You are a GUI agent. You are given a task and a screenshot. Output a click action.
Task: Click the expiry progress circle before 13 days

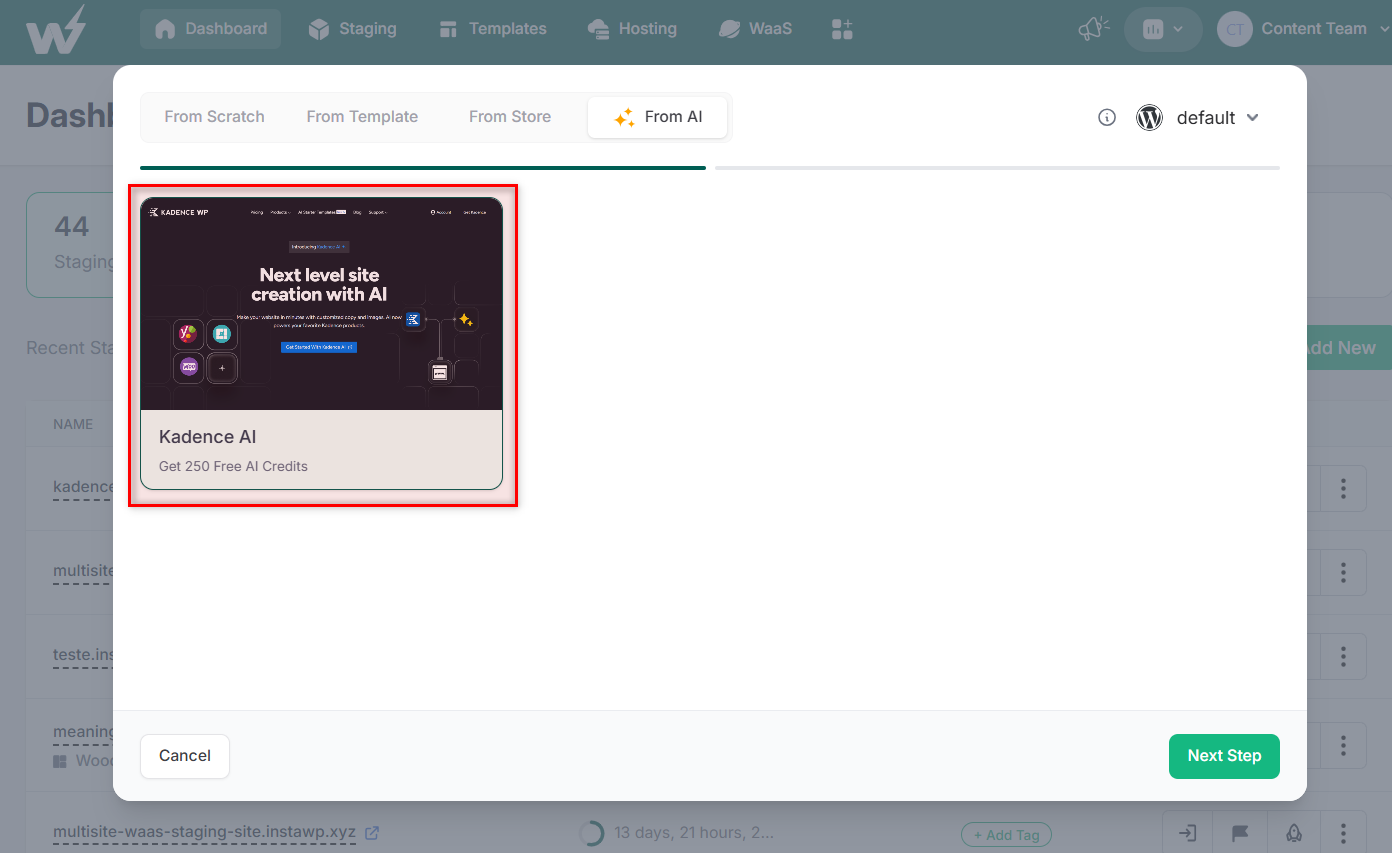tap(591, 833)
